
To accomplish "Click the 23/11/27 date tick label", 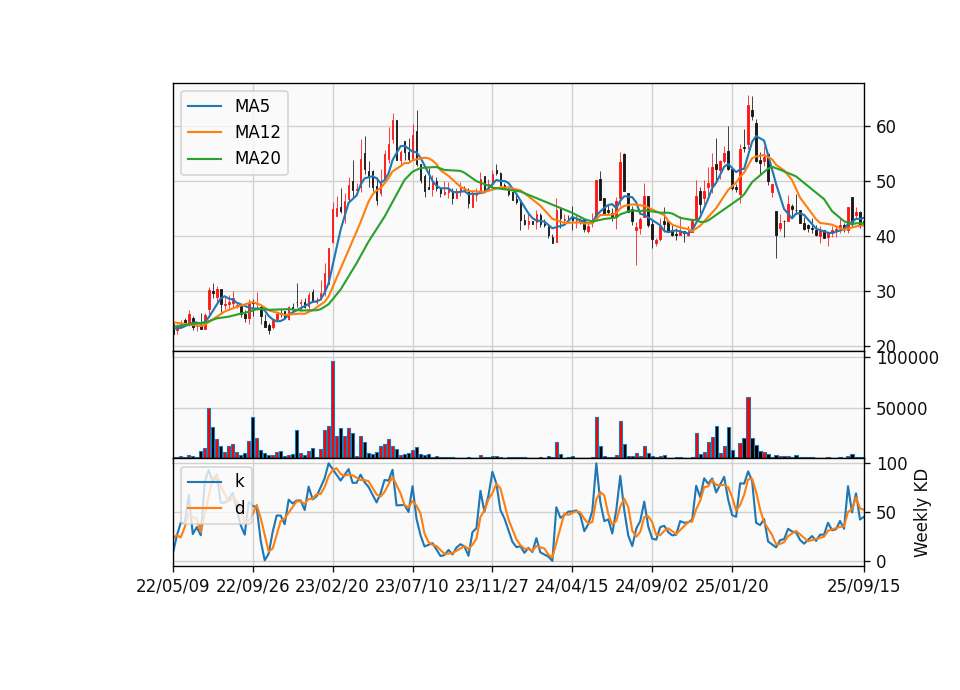I will point(492,586).
